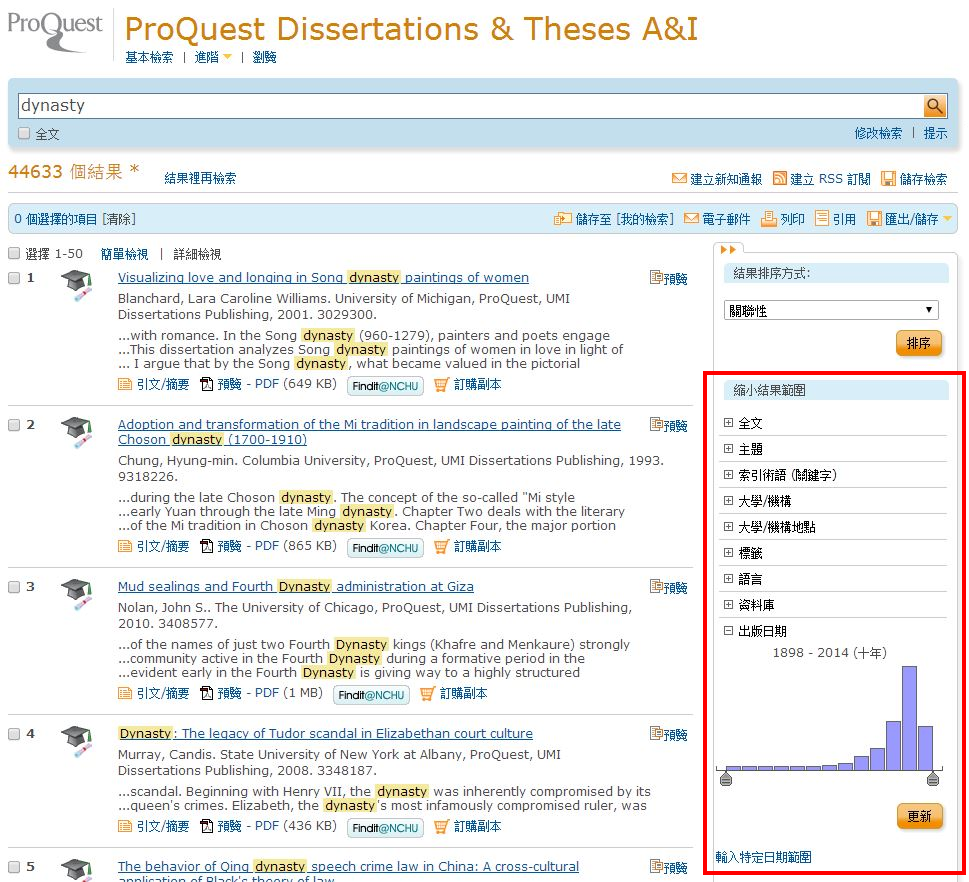
Task: Click PDF preview icon for result 1 (649 KB)
Action: (206, 384)
